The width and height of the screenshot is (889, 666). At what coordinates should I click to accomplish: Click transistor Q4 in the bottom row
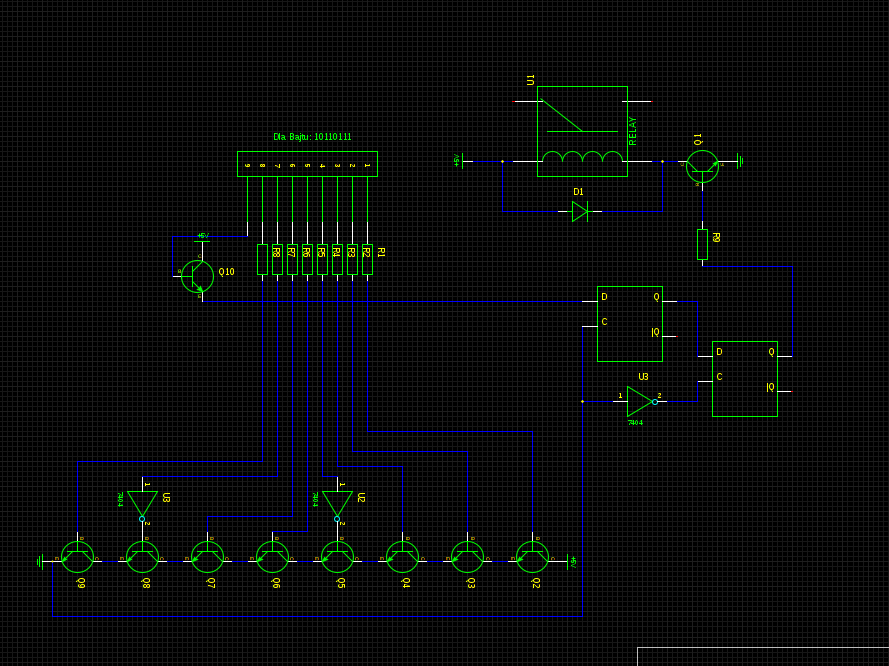[402, 557]
